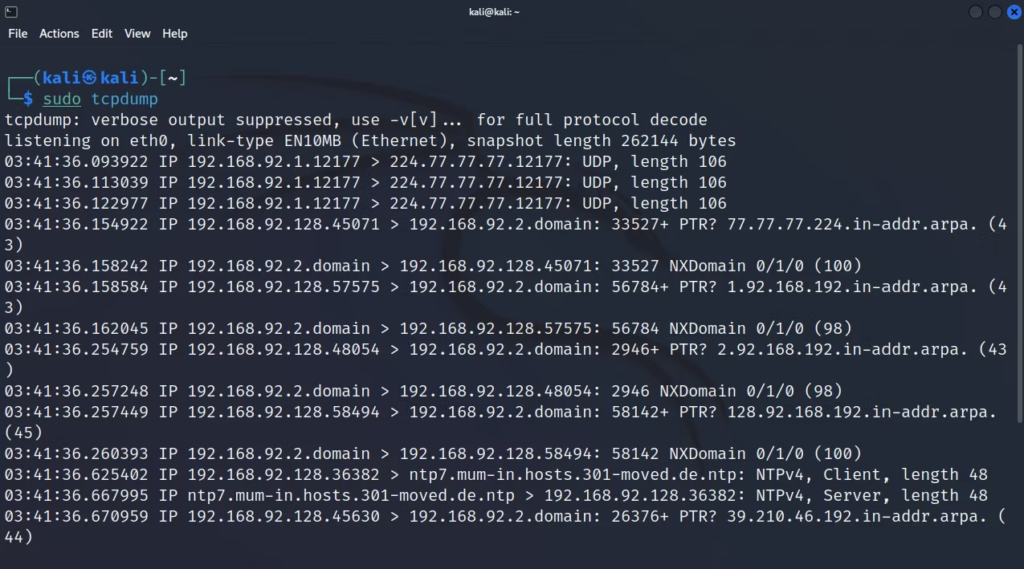Image resolution: width=1024 pixels, height=569 pixels.
Task: Click the vertical scrollbar of the terminal
Action: tap(1019, 233)
